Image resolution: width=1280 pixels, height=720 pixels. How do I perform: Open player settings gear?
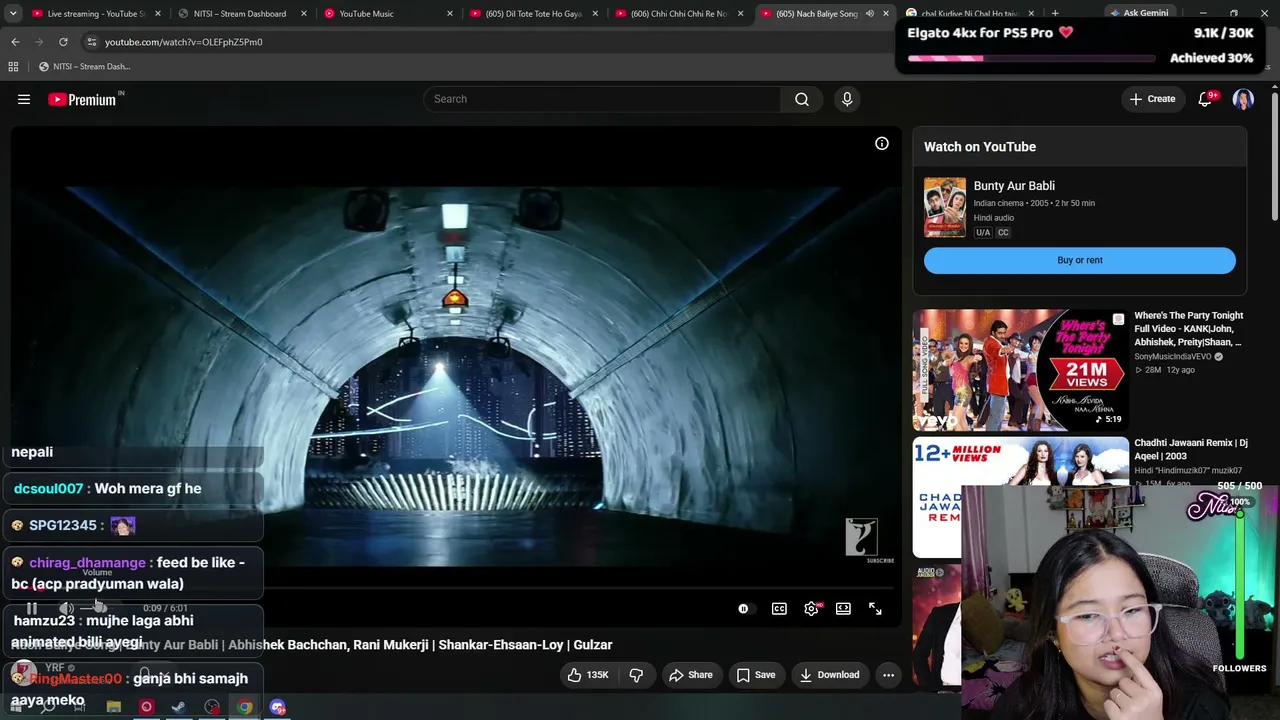coord(811,608)
